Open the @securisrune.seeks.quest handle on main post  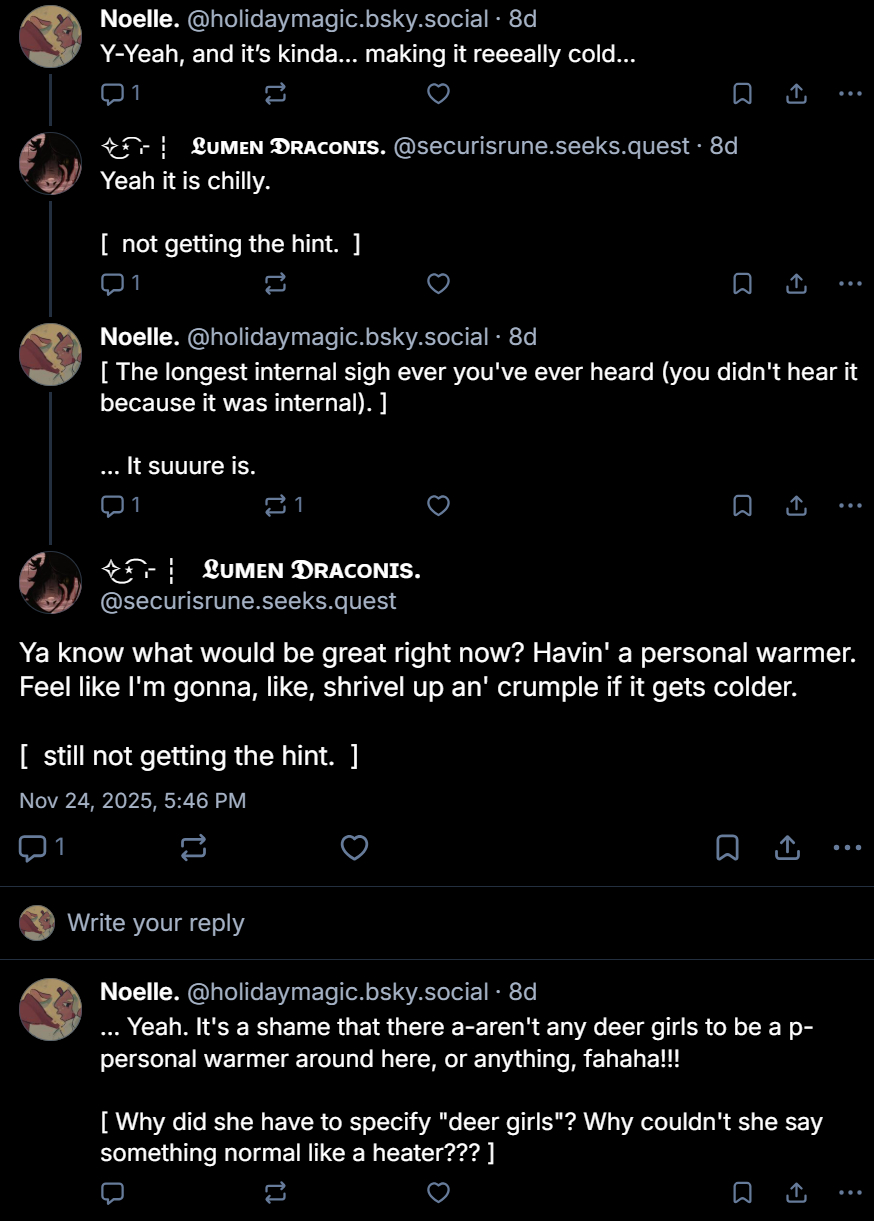(x=249, y=601)
